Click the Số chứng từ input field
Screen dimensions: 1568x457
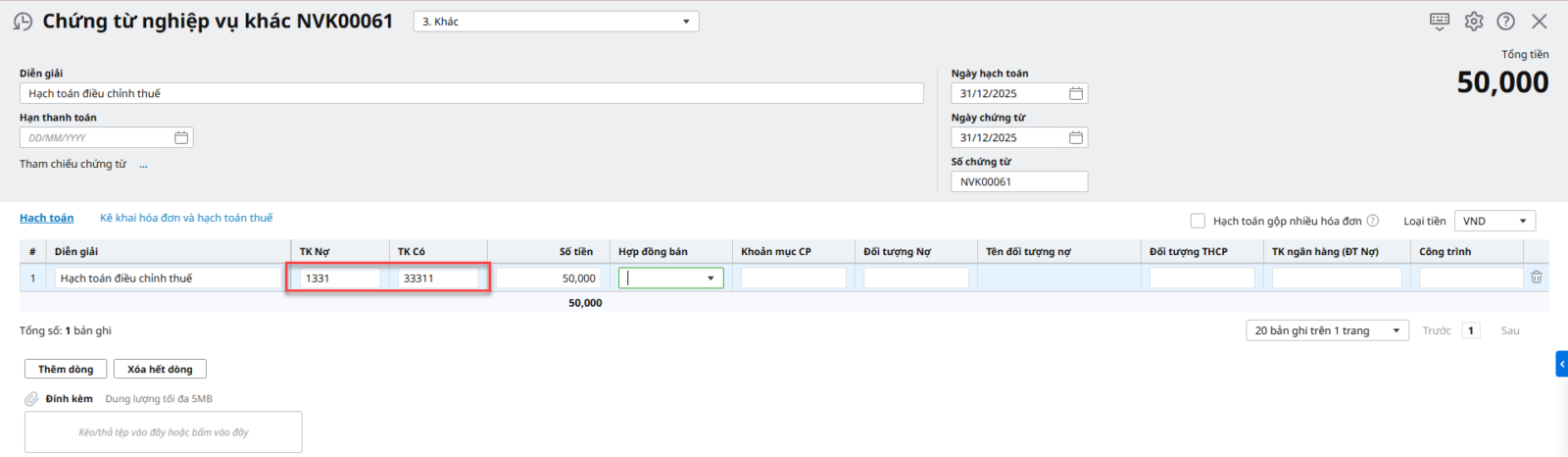pyautogui.click(x=1018, y=182)
